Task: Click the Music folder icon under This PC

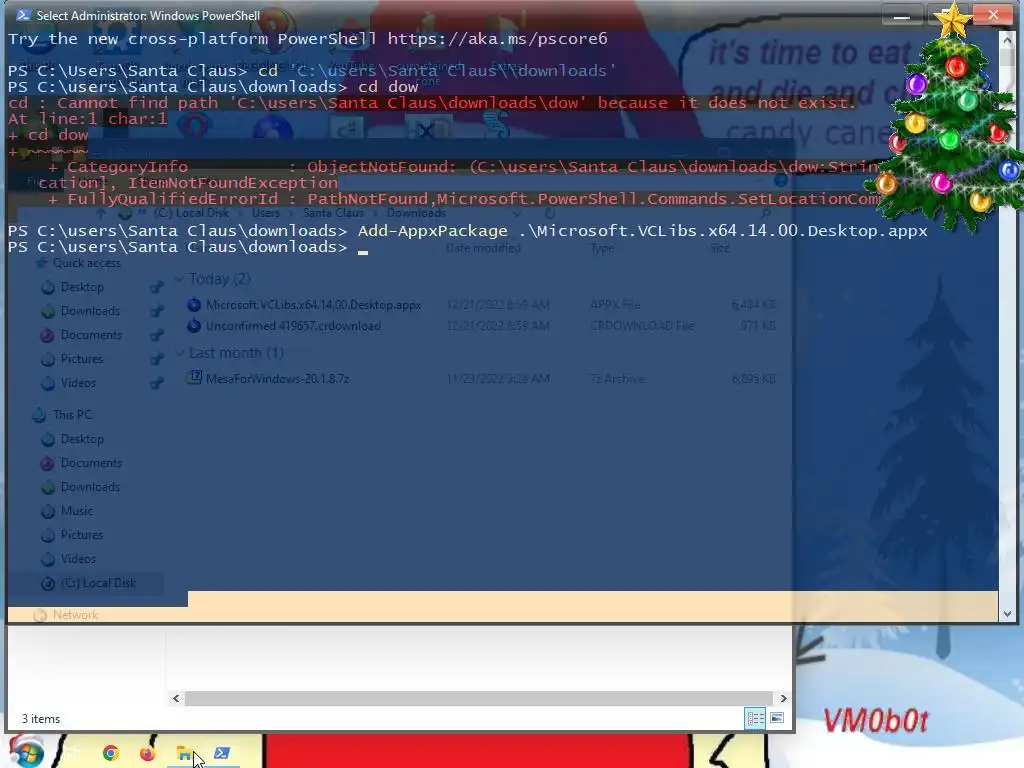Action: click(x=48, y=511)
